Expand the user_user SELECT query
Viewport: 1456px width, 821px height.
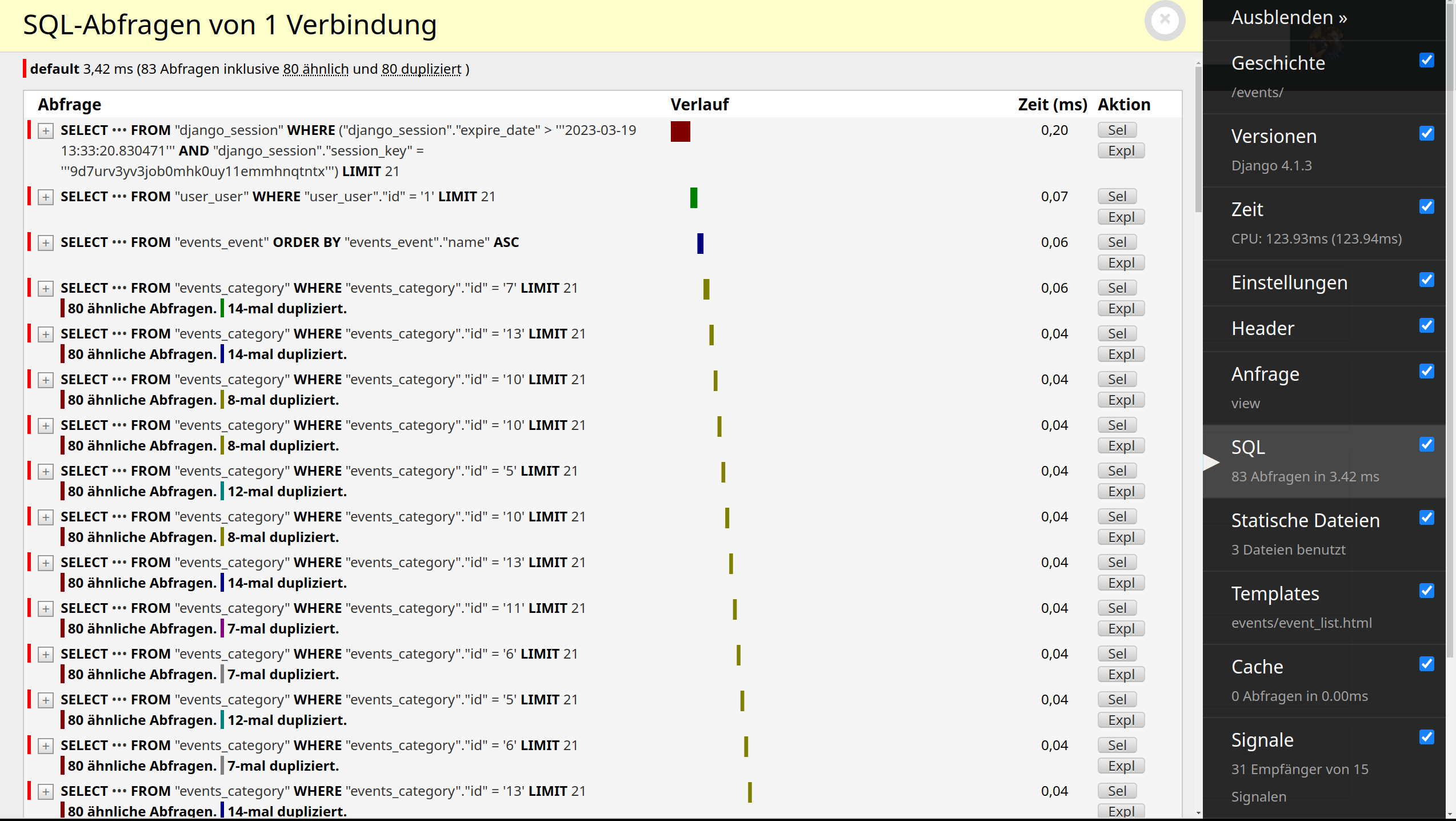pos(45,197)
